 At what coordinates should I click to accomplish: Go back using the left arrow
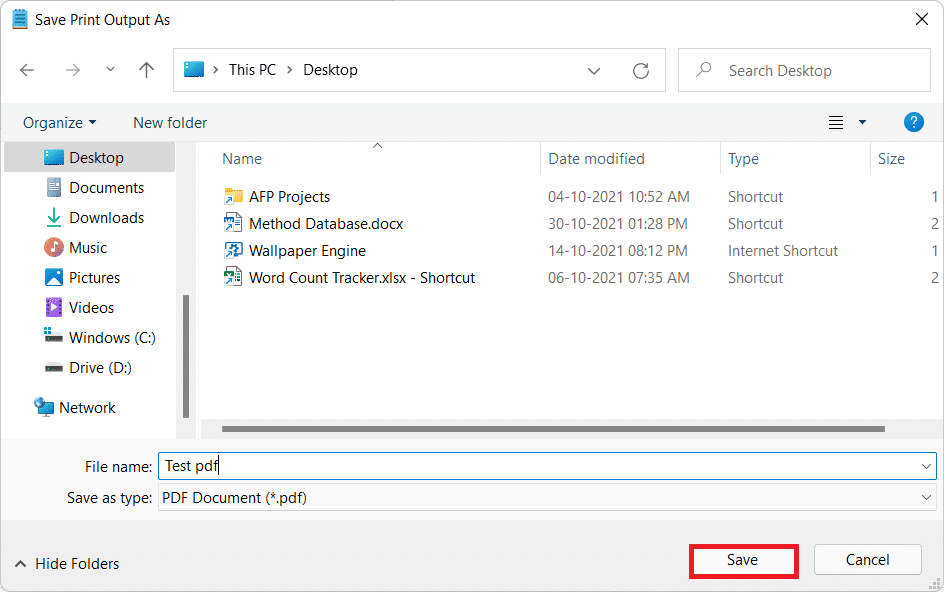pos(27,70)
